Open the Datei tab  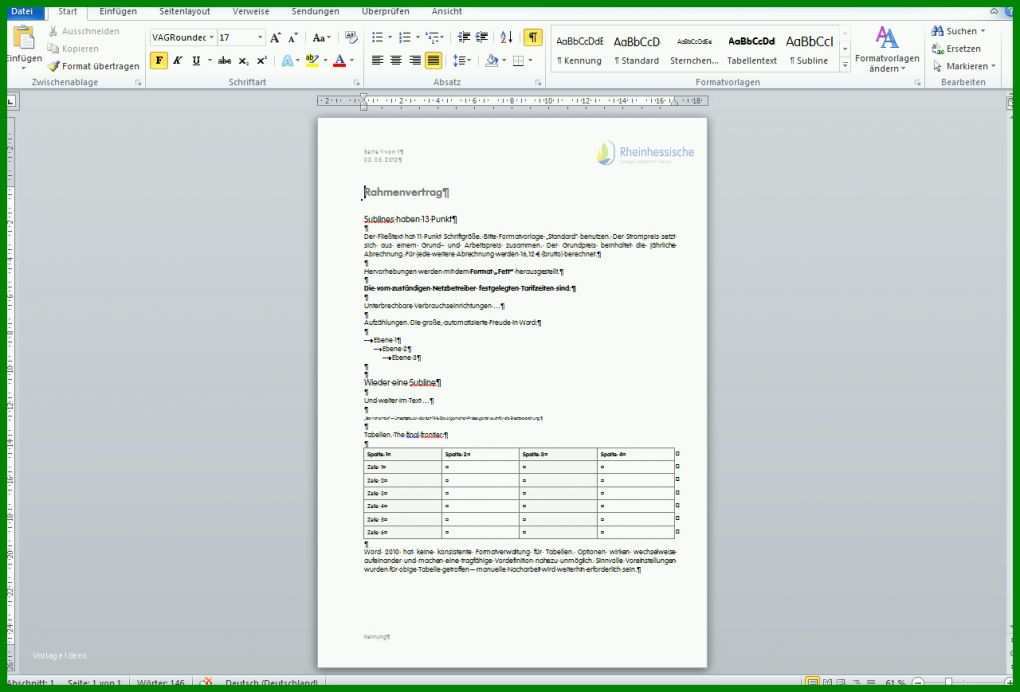pos(23,11)
